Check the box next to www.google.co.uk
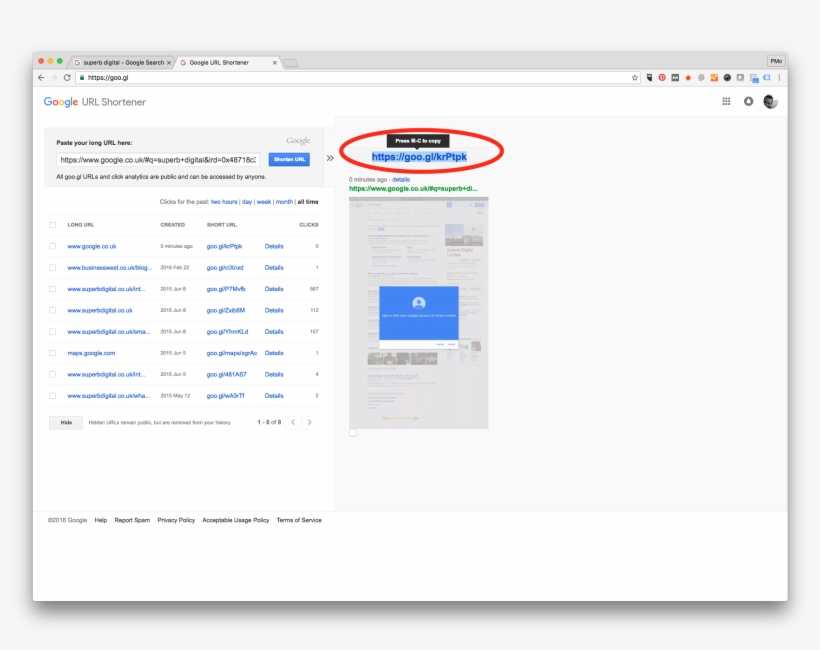This screenshot has height=650, width=820. click(x=52, y=246)
